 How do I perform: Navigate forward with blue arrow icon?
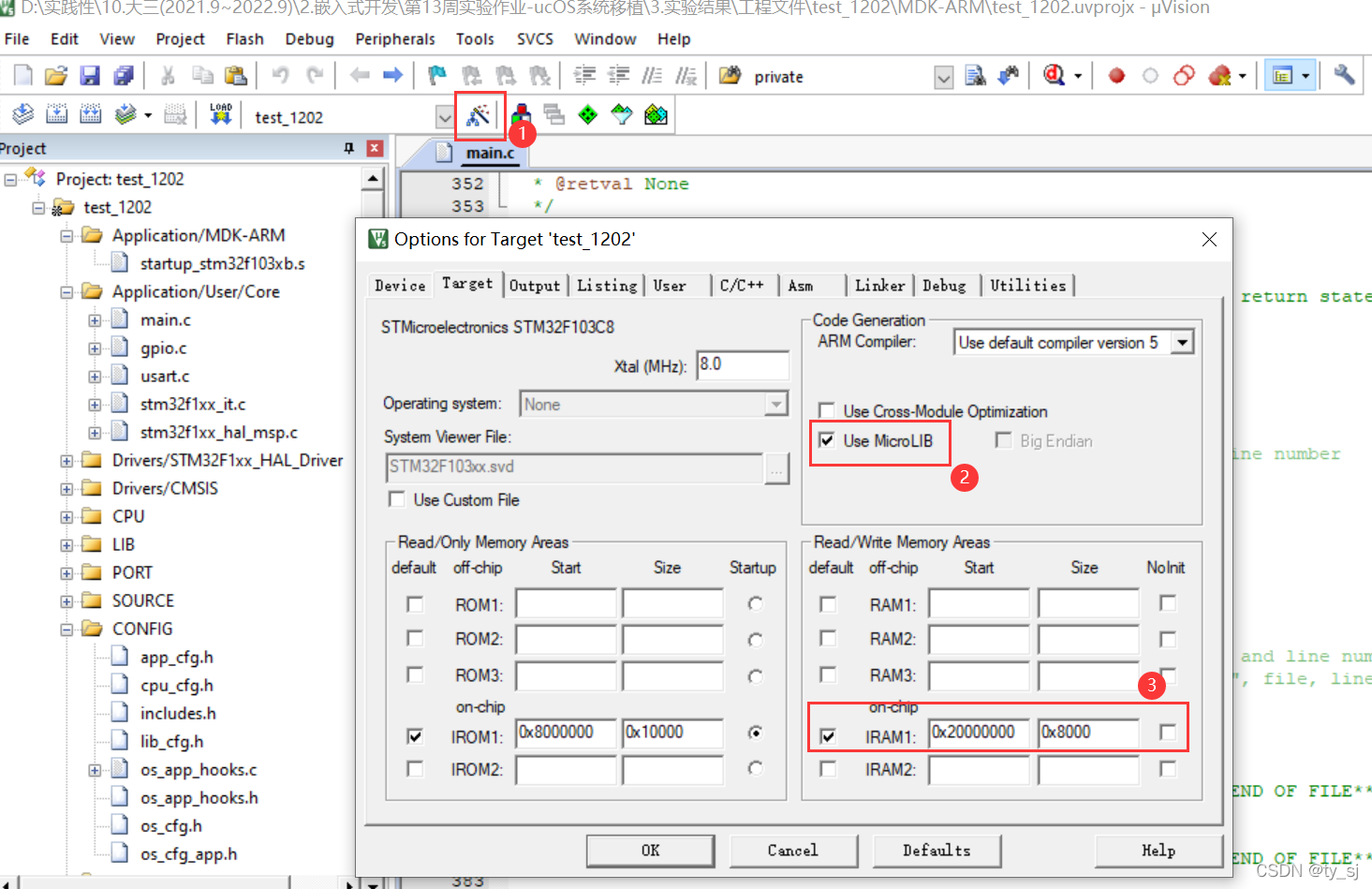[x=393, y=76]
